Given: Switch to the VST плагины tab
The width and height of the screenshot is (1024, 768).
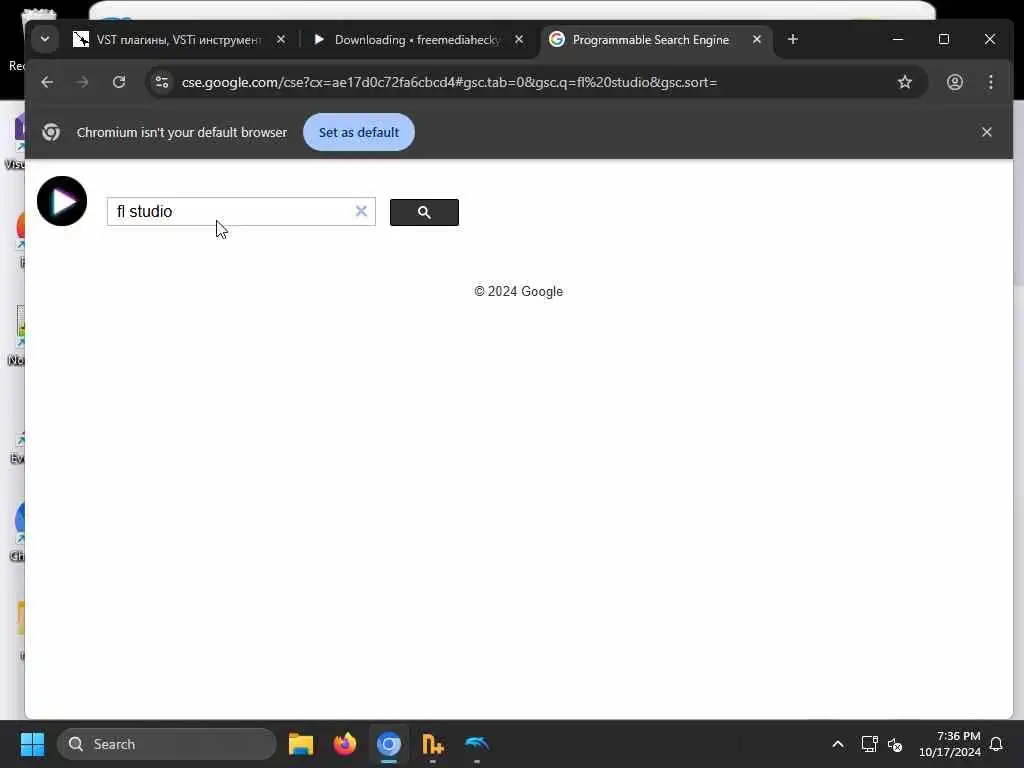Looking at the screenshot, I should (x=179, y=40).
